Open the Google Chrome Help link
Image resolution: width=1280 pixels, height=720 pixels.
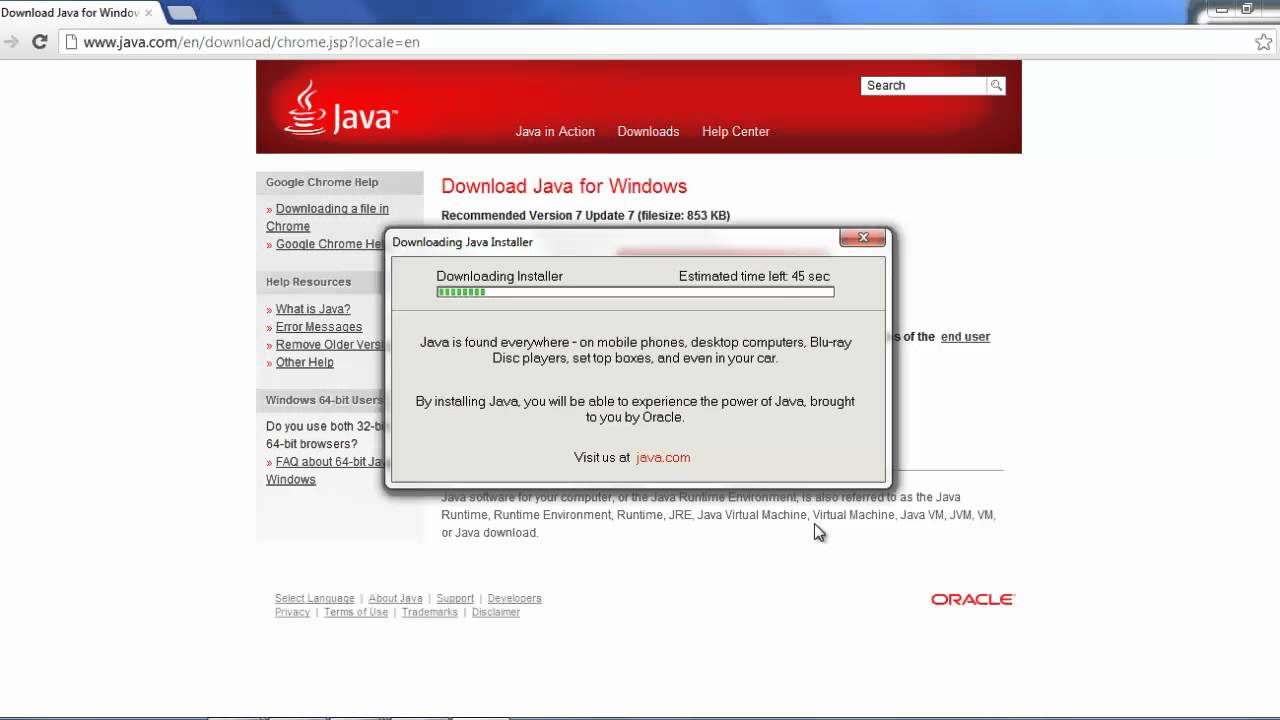[x=330, y=244]
